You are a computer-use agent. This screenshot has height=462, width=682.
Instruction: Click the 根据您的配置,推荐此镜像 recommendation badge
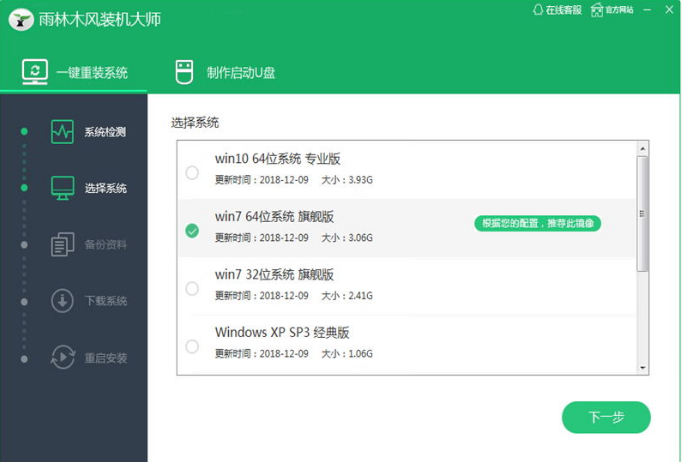click(537, 223)
